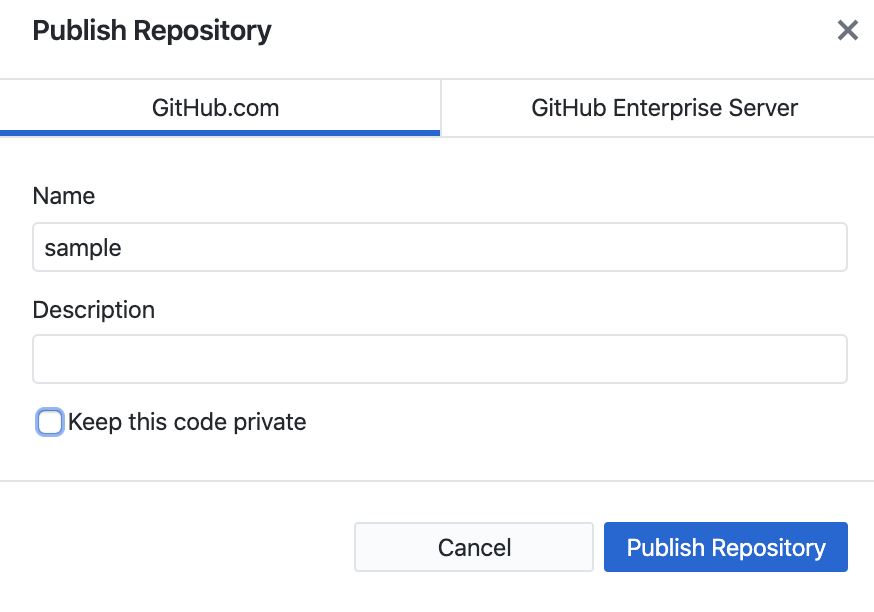The image size is (874, 612).
Task: Place cursor on 'sample' text in Name
Action: tap(83, 247)
